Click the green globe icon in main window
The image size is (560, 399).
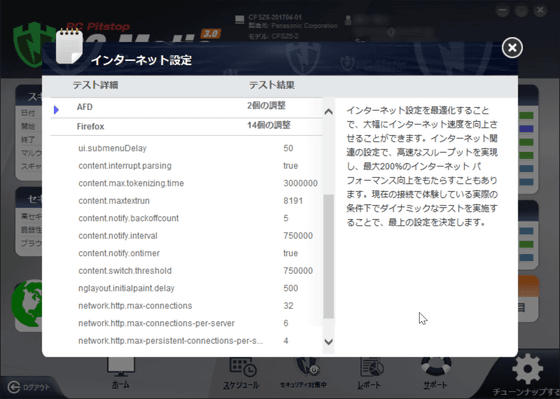coord(26,303)
